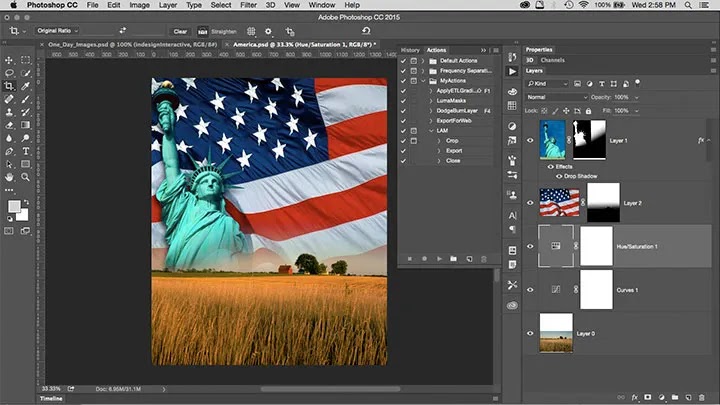This screenshot has height=405, width=720.
Task: Open the Image menu
Action: click(x=139, y=5)
